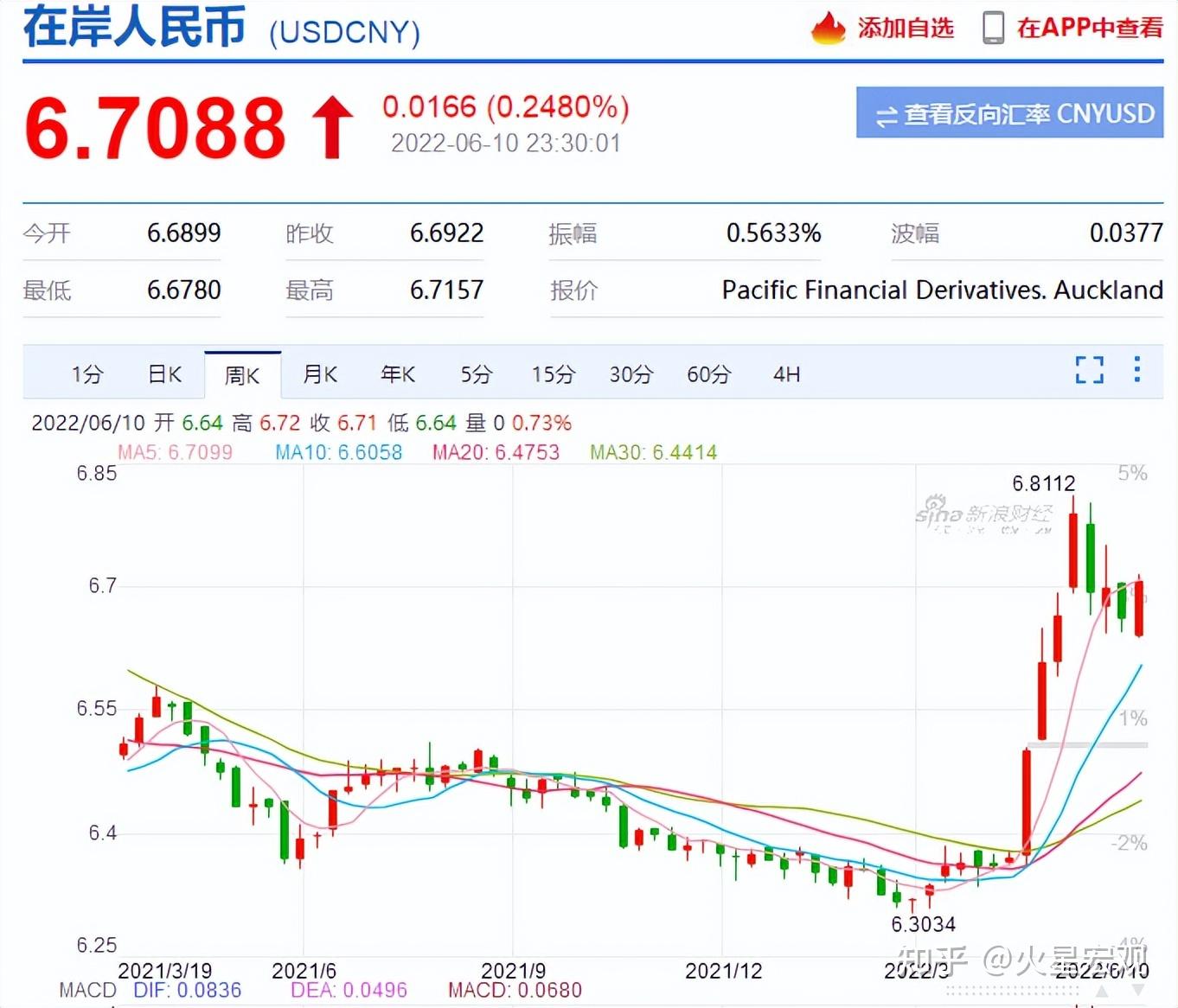Click the 6.85 price axis label
The image size is (1178, 1008).
(97, 473)
